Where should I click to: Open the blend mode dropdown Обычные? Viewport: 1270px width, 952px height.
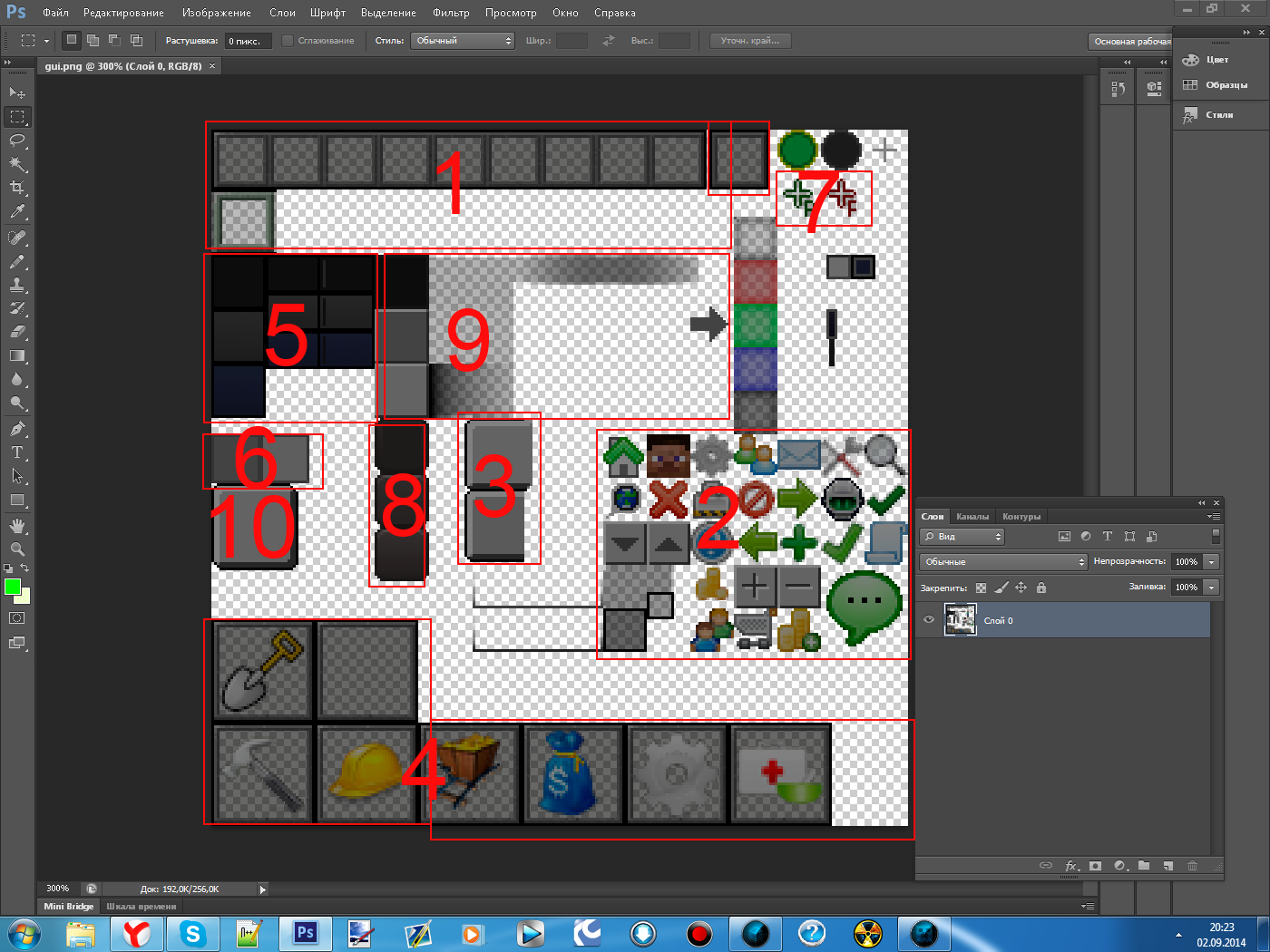click(1002, 562)
